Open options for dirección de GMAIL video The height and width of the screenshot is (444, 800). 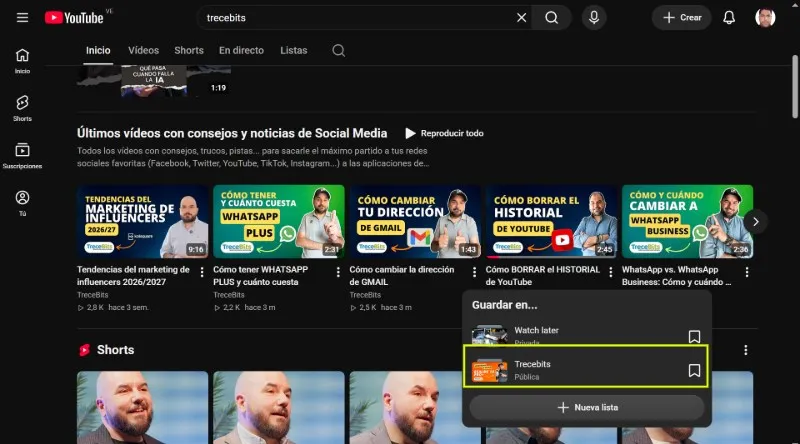pyautogui.click(x=474, y=272)
